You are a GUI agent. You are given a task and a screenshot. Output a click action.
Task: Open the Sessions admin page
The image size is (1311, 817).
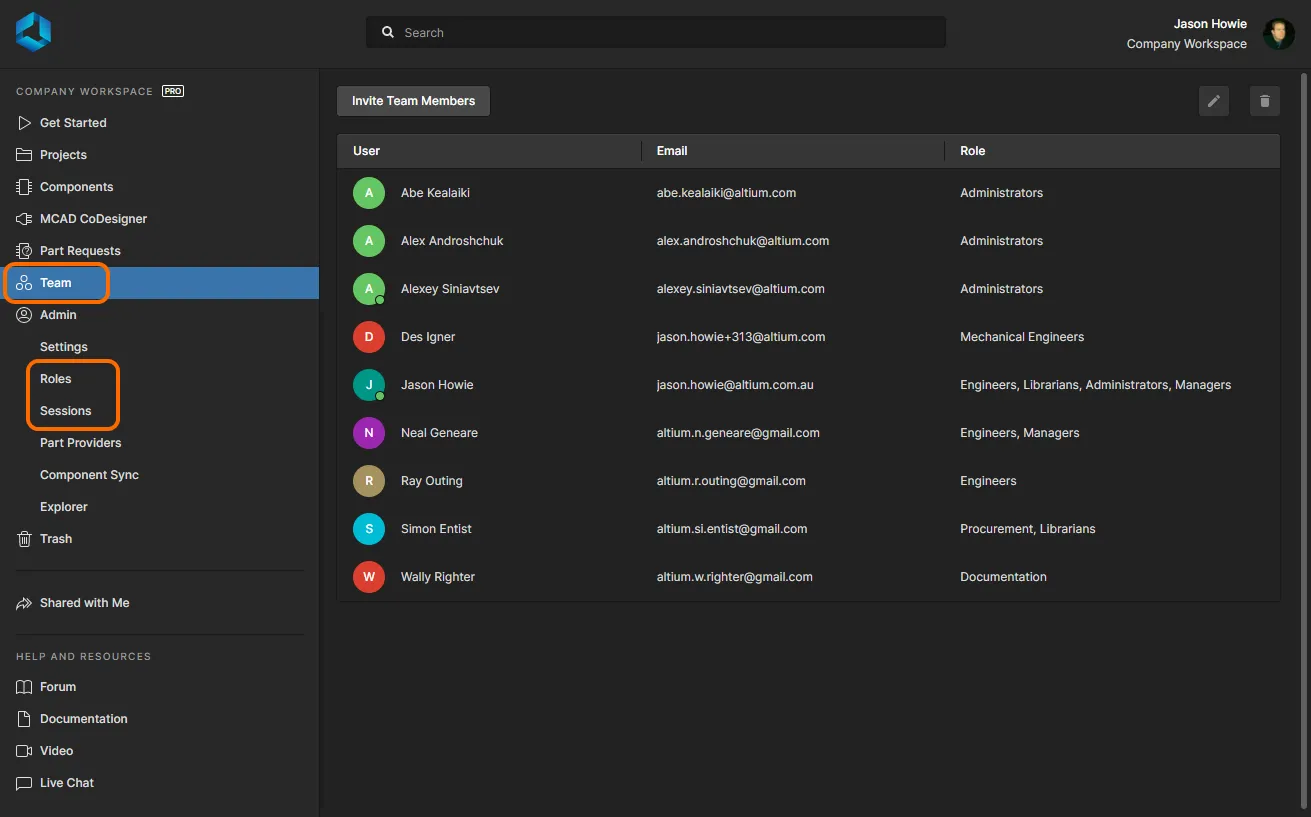[65, 411]
